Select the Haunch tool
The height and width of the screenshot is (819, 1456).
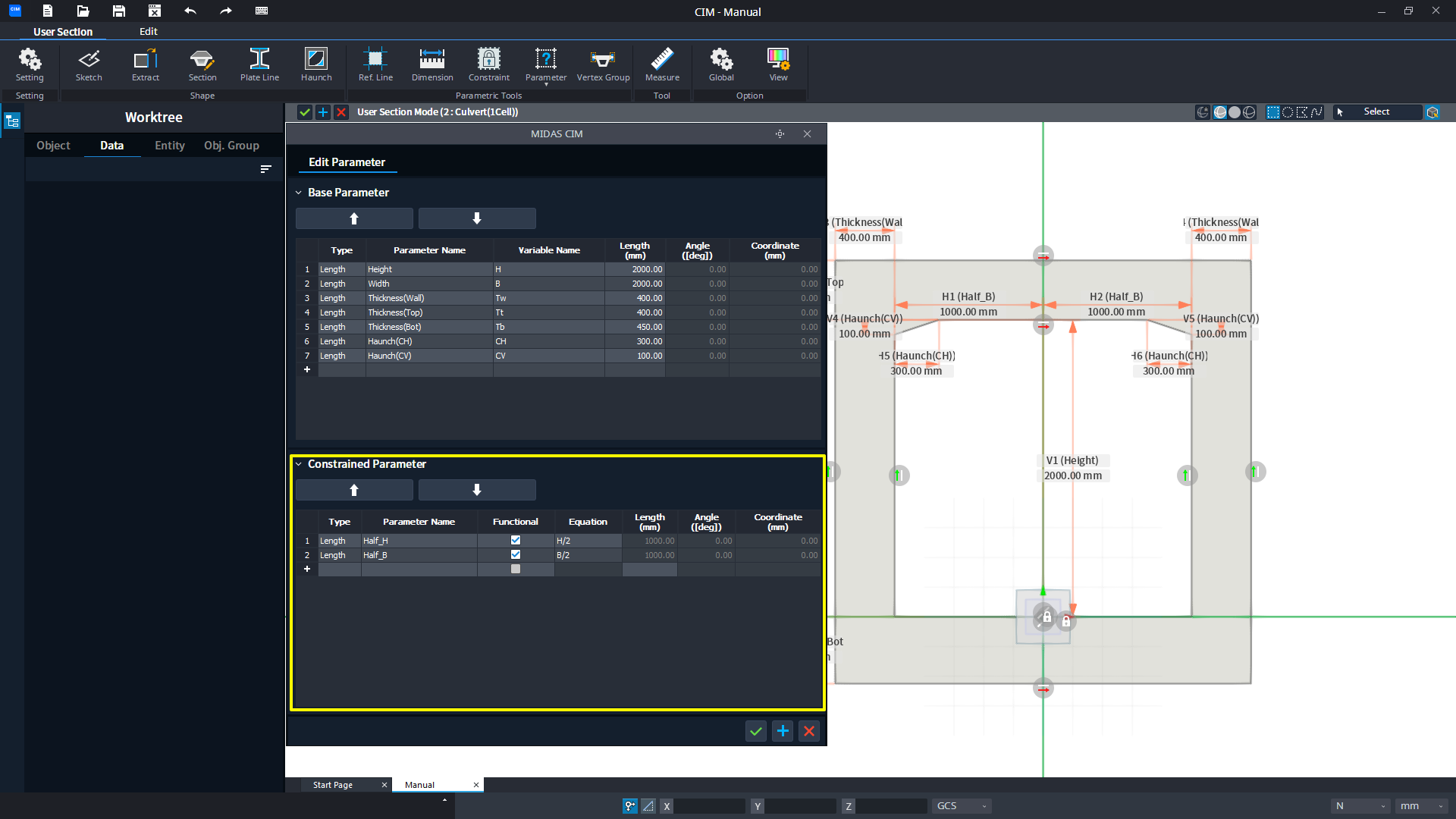point(316,65)
